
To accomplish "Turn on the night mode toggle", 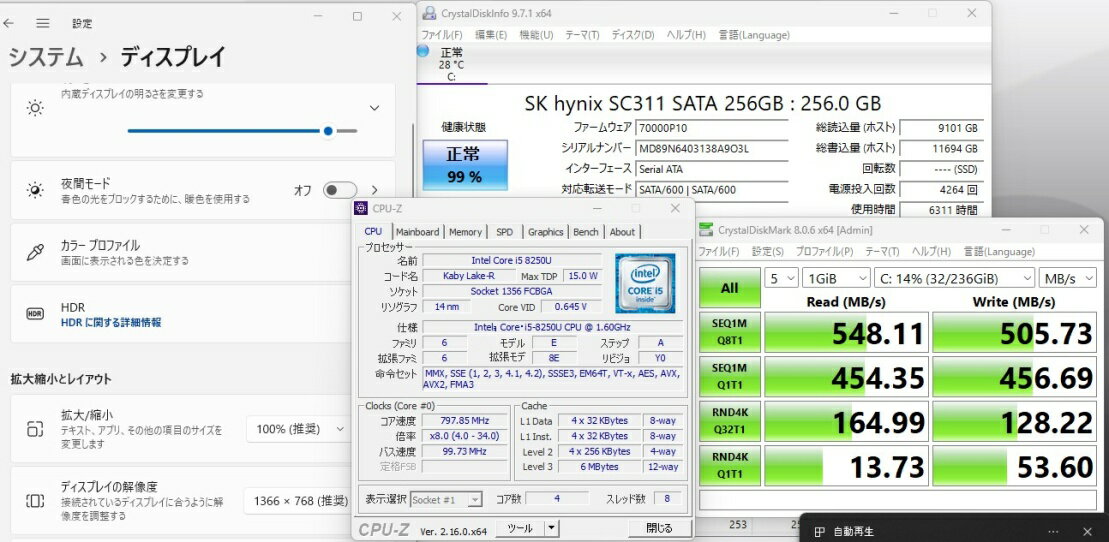I will tap(339, 190).
